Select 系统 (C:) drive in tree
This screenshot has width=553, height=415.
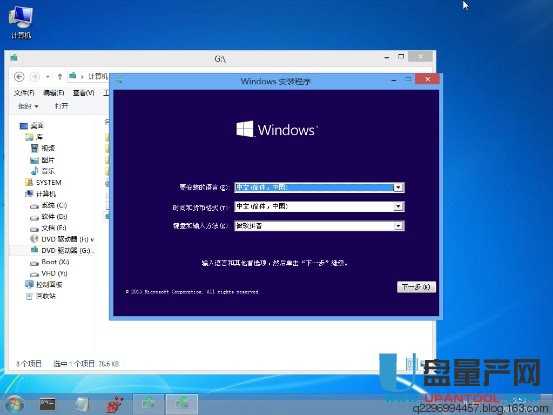pyautogui.click(x=54, y=205)
